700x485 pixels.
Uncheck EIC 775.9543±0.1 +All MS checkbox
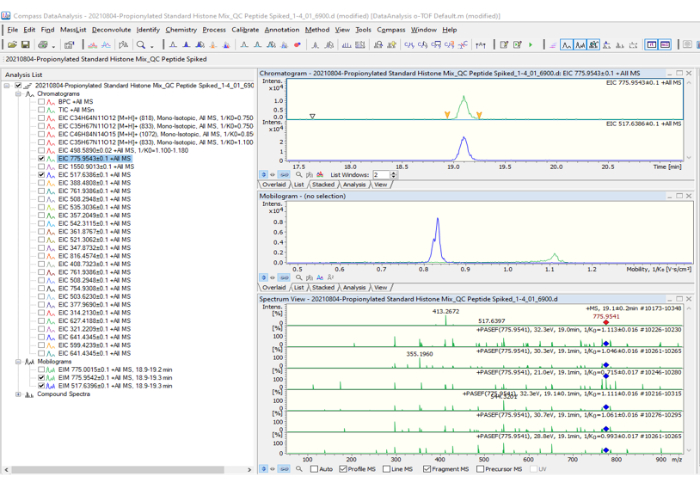(x=42, y=159)
